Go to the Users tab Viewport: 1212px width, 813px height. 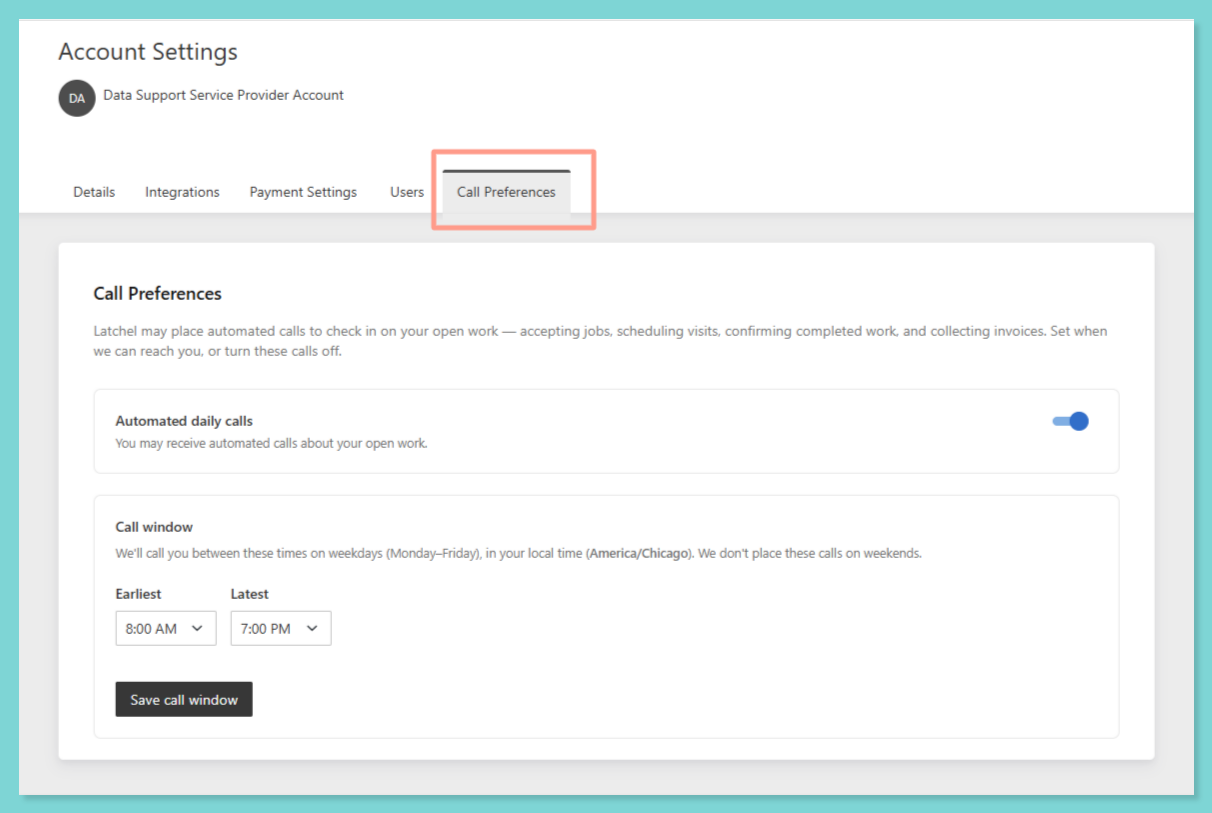click(x=407, y=192)
